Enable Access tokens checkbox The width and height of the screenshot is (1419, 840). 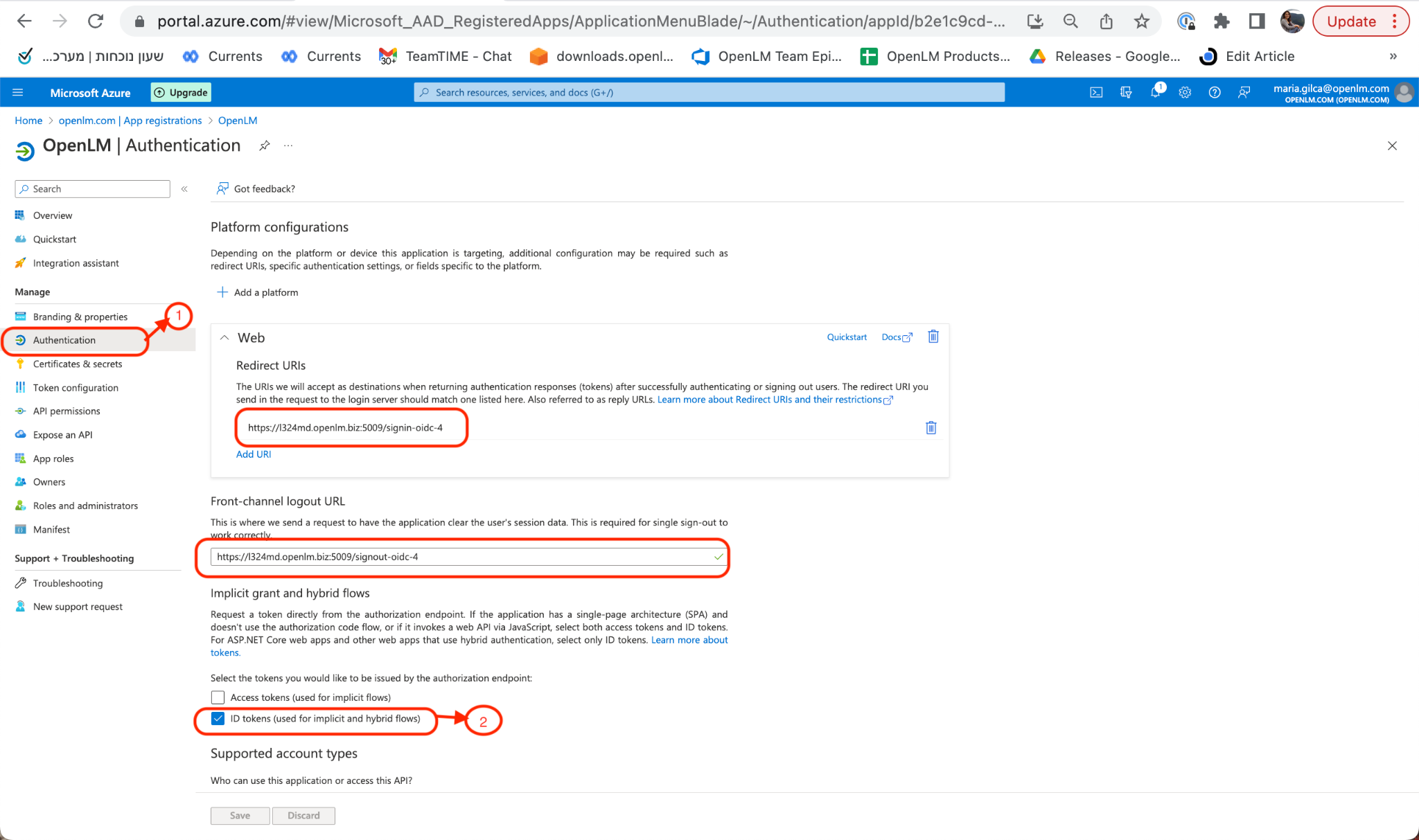pyautogui.click(x=218, y=697)
